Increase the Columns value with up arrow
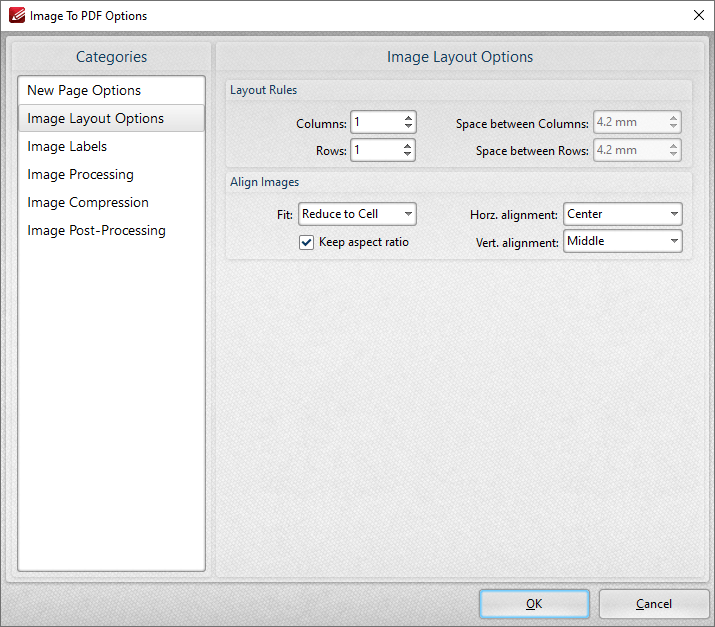This screenshot has height=627, width=715. [x=408, y=118]
